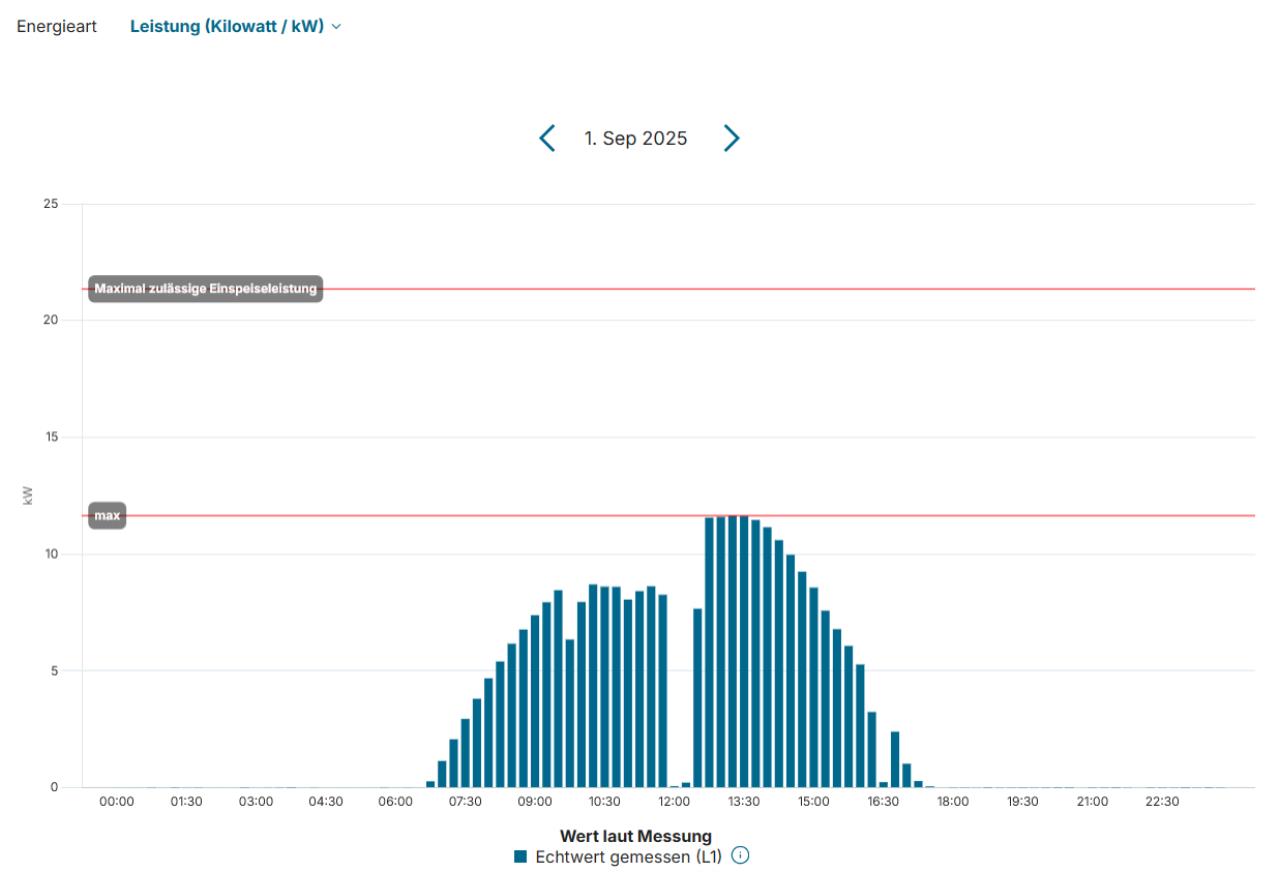Click the 12:00 label on time axis

click(x=674, y=802)
